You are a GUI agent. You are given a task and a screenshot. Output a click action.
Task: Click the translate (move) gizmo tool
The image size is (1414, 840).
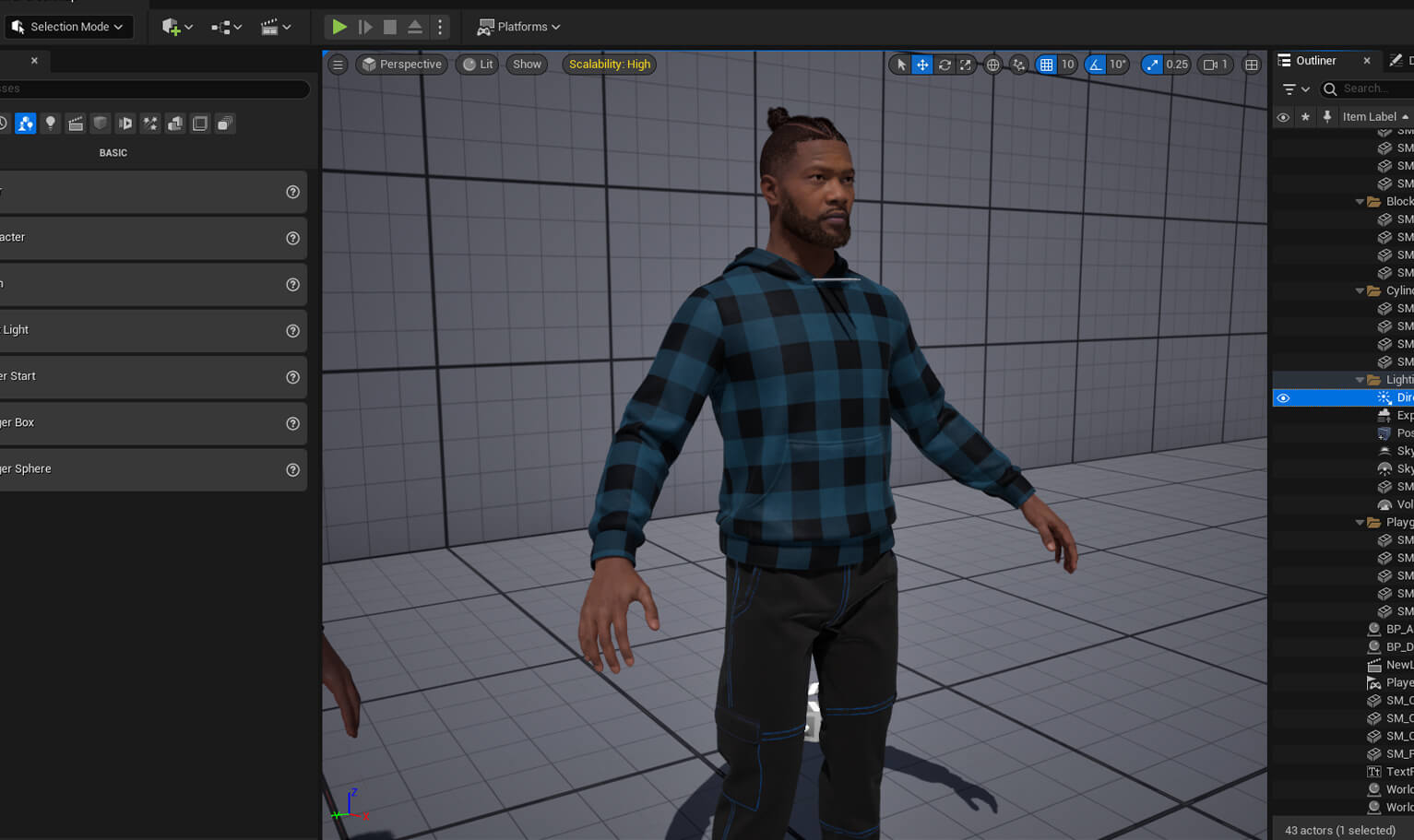(921, 65)
